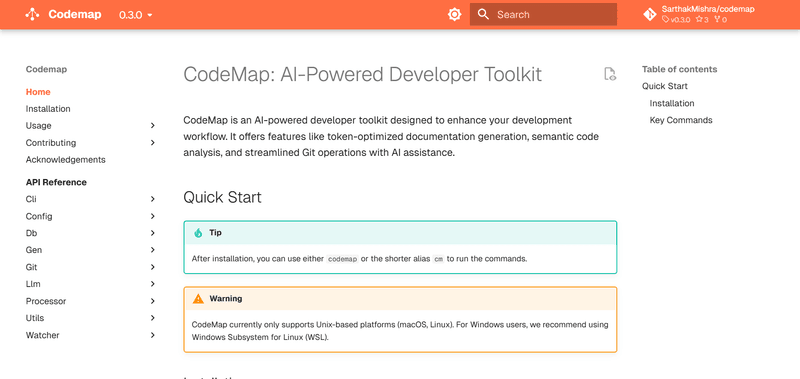Click the Table of contents heading
The width and height of the screenshot is (800, 379).
pyautogui.click(x=680, y=69)
